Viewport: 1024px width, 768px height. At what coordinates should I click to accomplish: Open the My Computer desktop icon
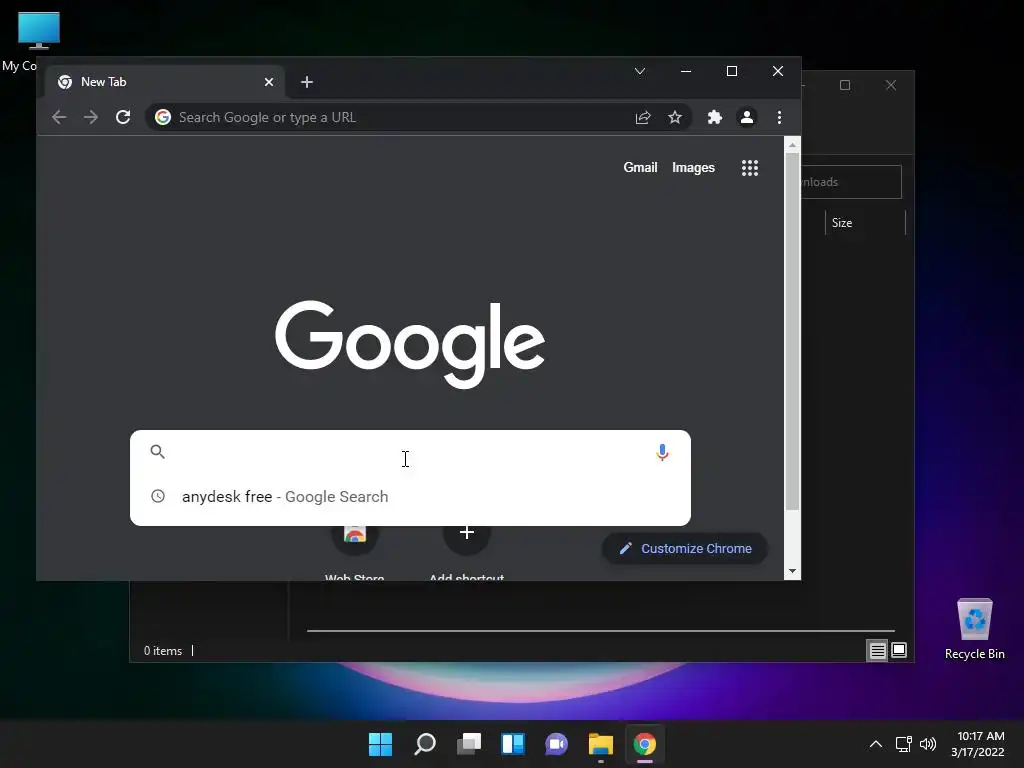[38, 33]
